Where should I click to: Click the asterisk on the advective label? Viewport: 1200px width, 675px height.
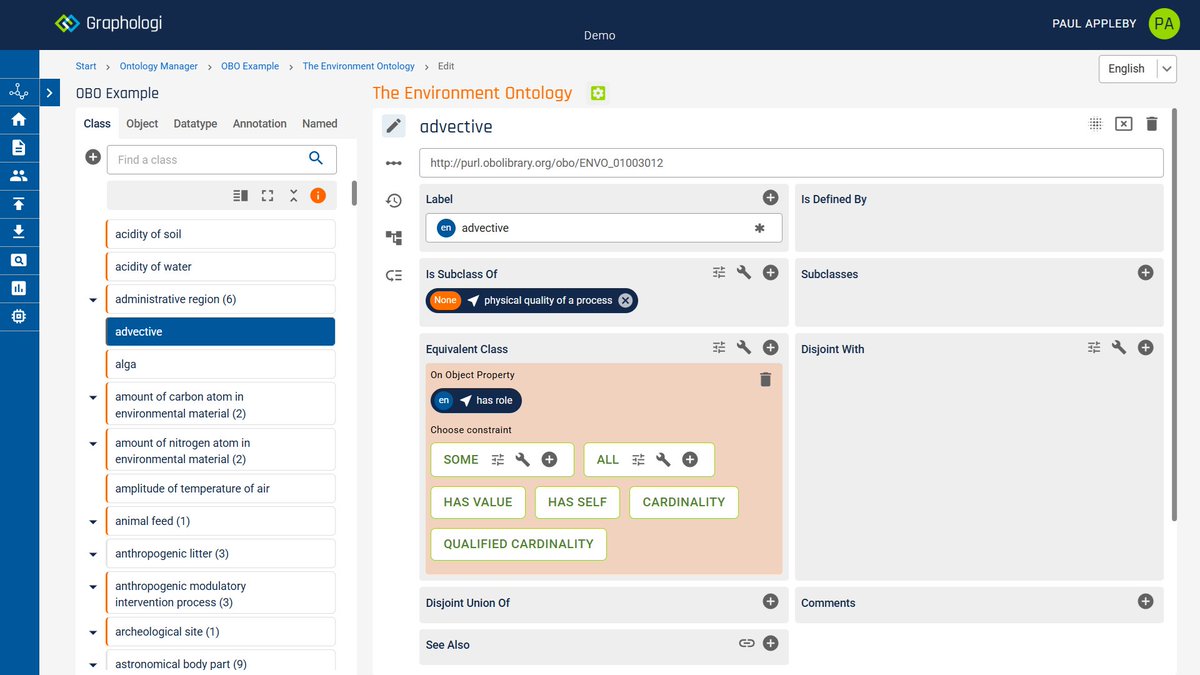coord(759,228)
